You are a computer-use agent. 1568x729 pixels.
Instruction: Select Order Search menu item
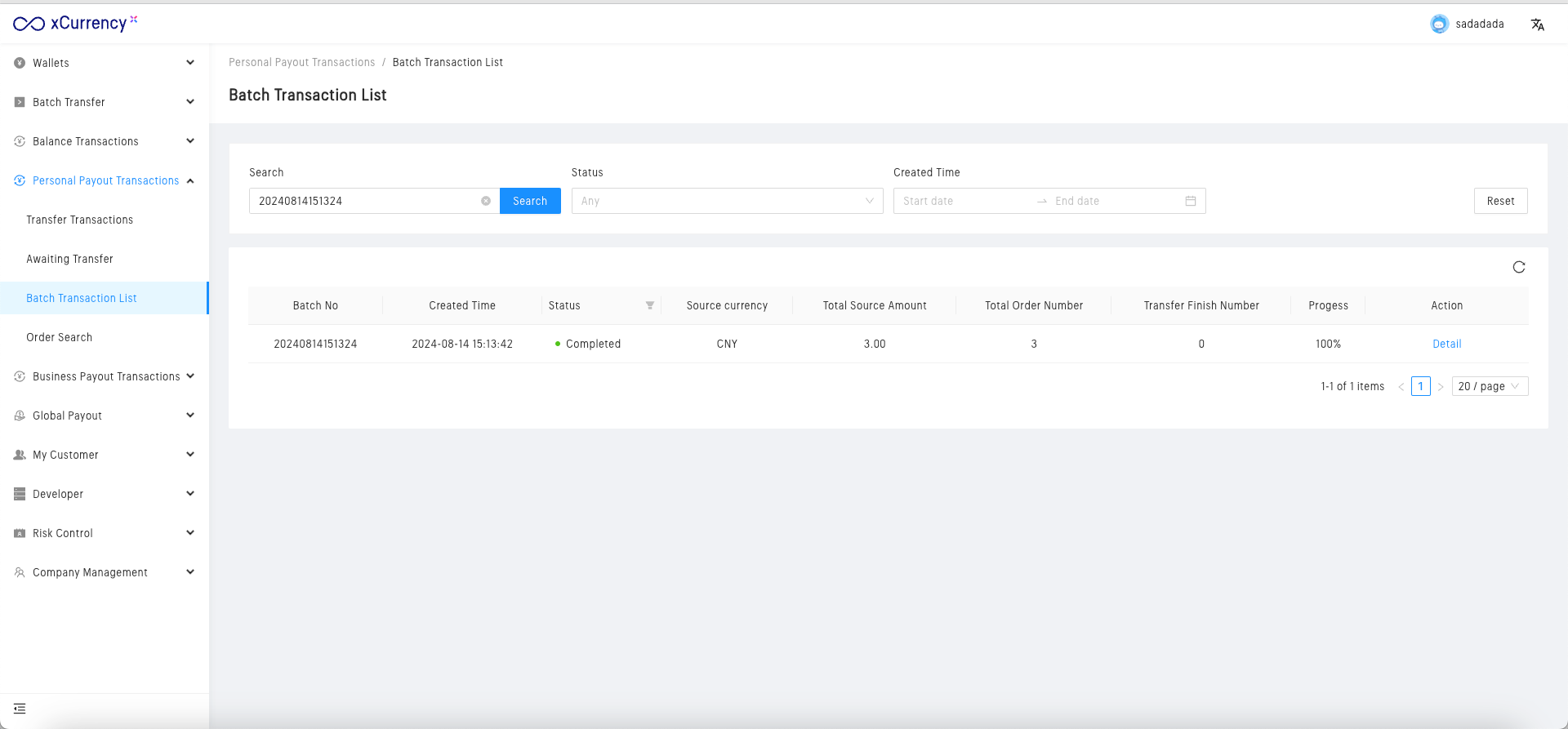59,337
